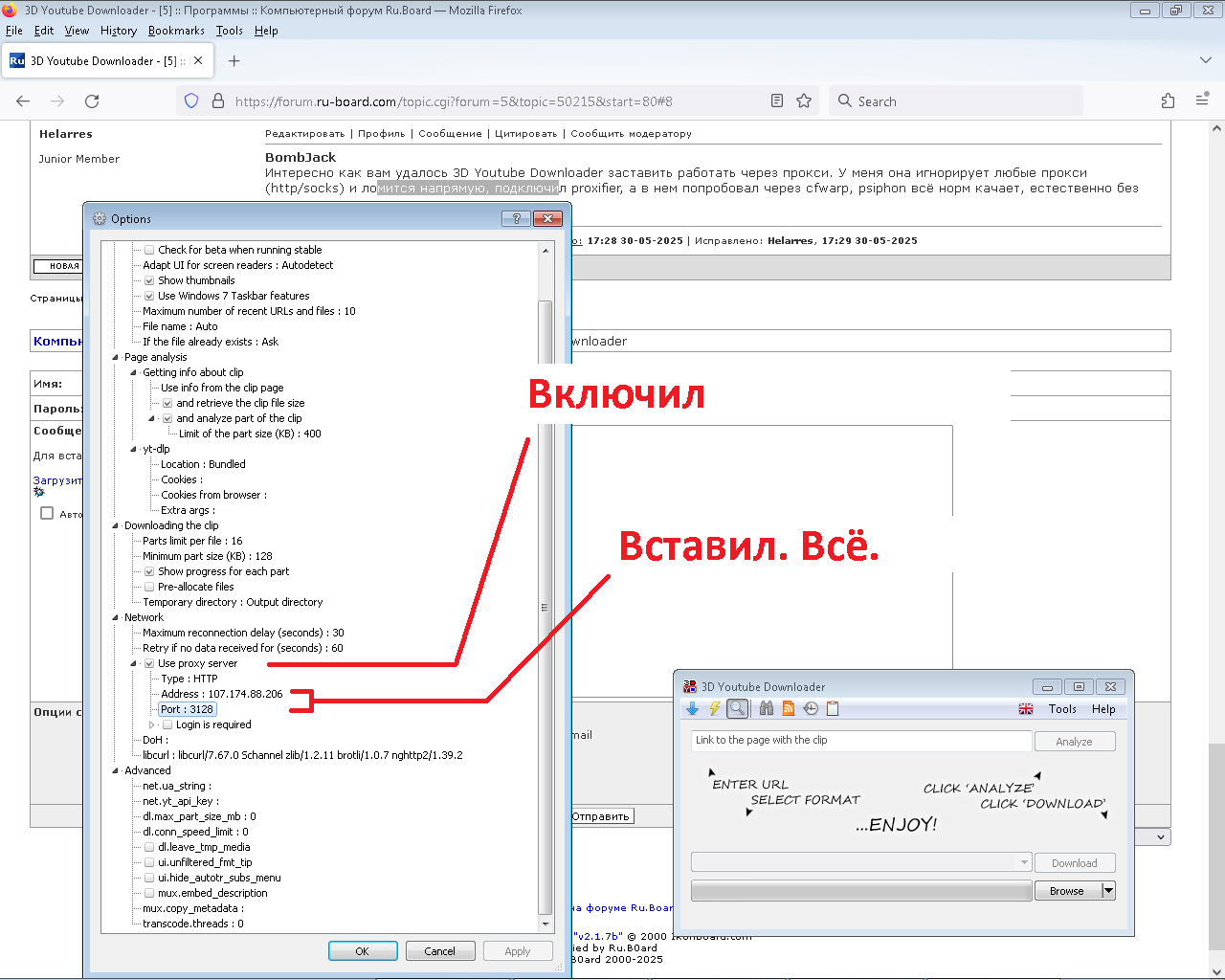The width and height of the screenshot is (1225, 980).
Task: Open the Bookmarks menu in Firefox
Action: (x=176, y=31)
